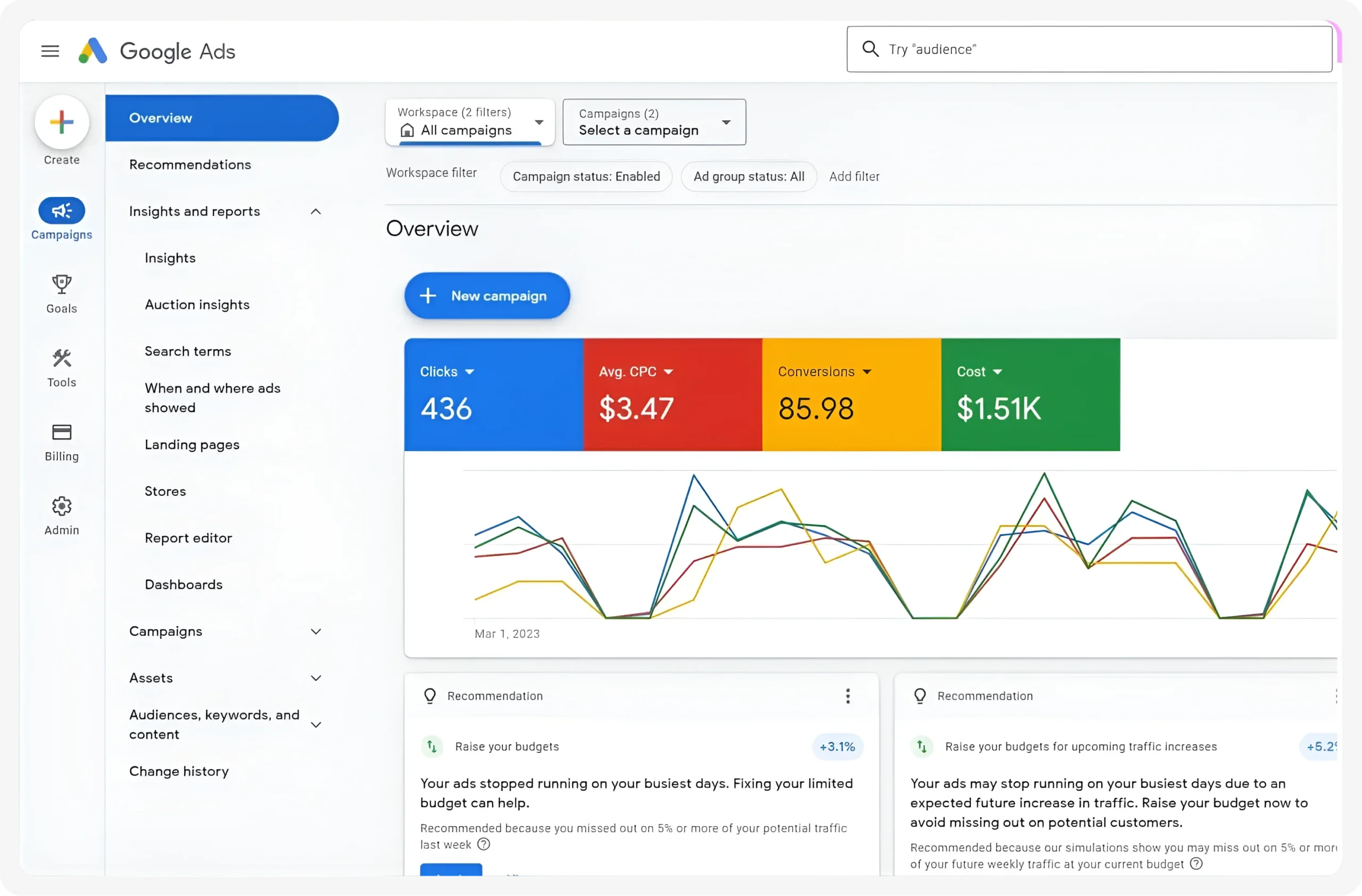The height and width of the screenshot is (896, 1362).
Task: Open the Workspace All campaigns dropdown
Action: (470, 122)
